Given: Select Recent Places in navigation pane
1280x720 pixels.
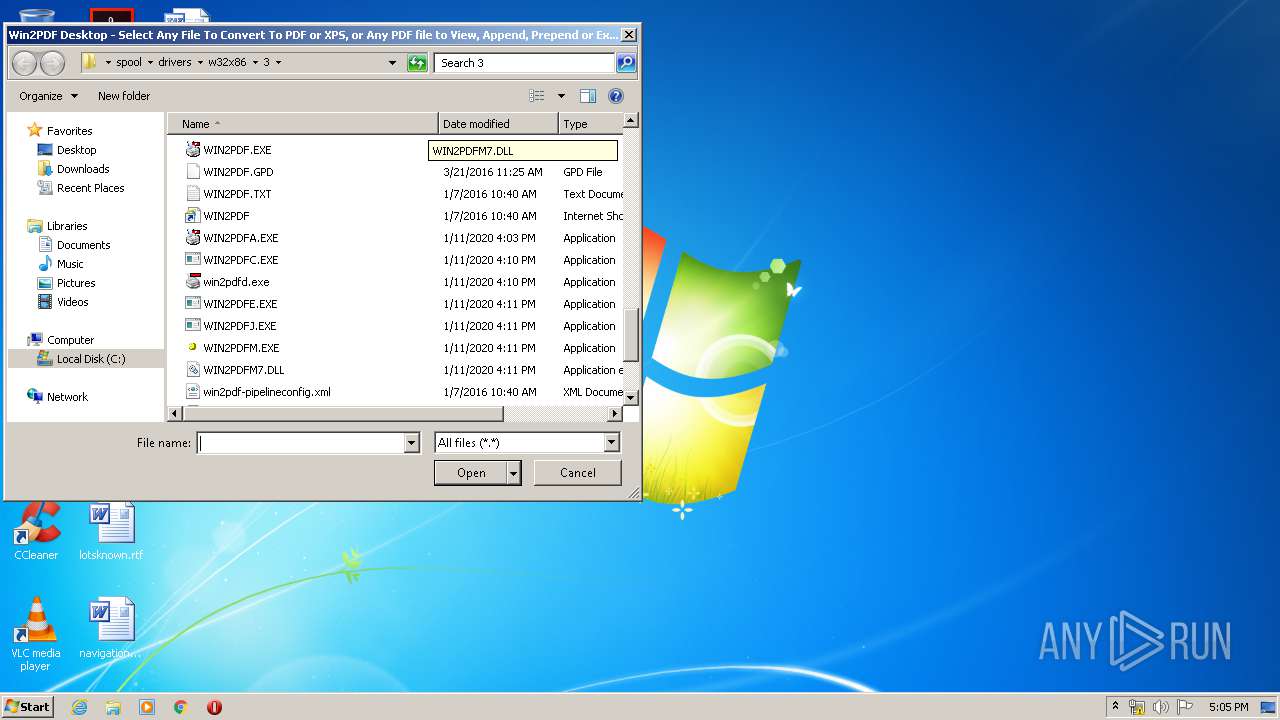Looking at the screenshot, I should coord(90,188).
